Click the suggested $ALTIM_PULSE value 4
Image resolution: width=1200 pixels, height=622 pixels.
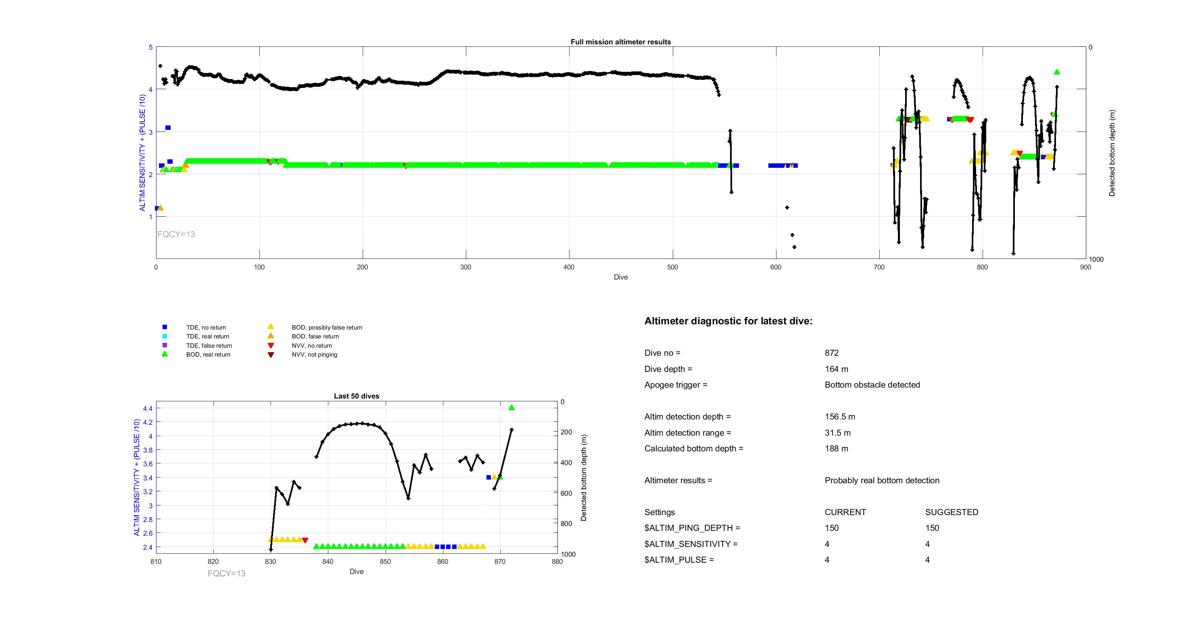[x=929, y=560]
